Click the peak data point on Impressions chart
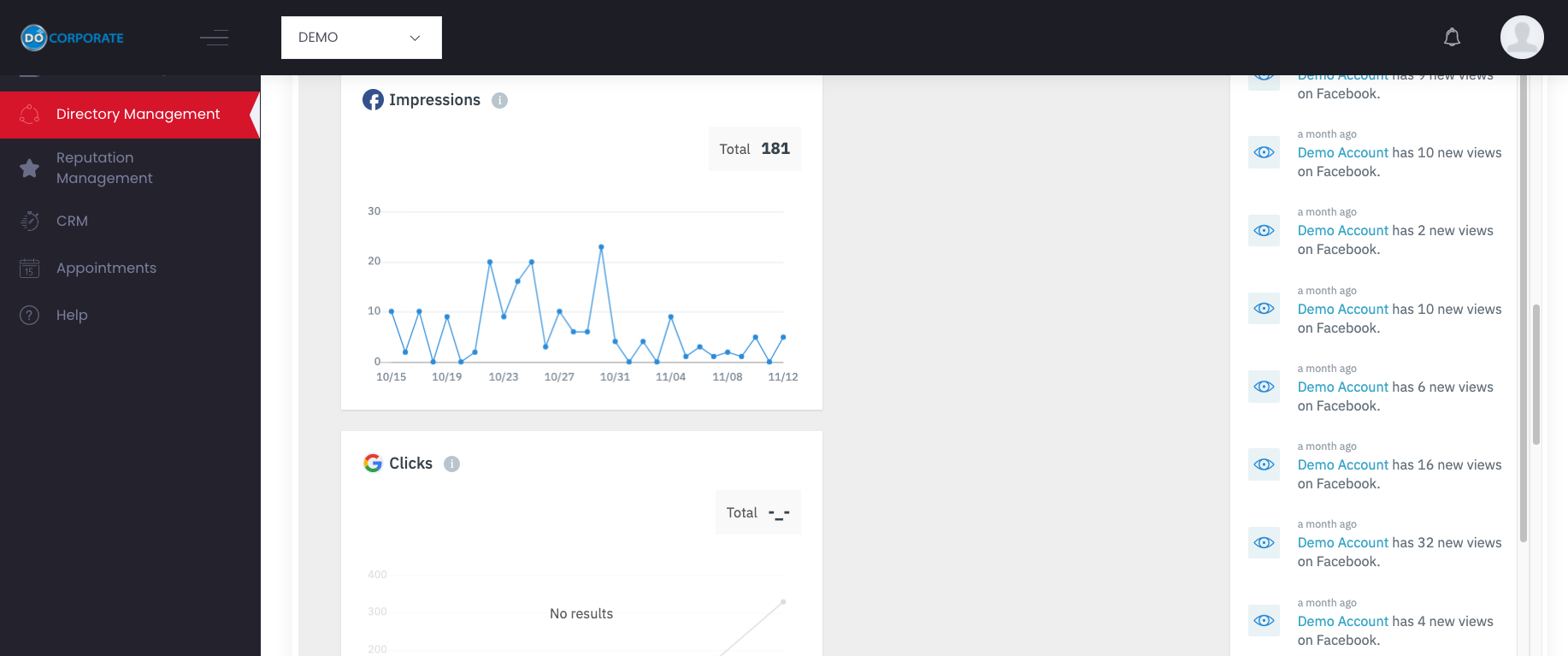This screenshot has width=1568, height=656. coord(601,247)
